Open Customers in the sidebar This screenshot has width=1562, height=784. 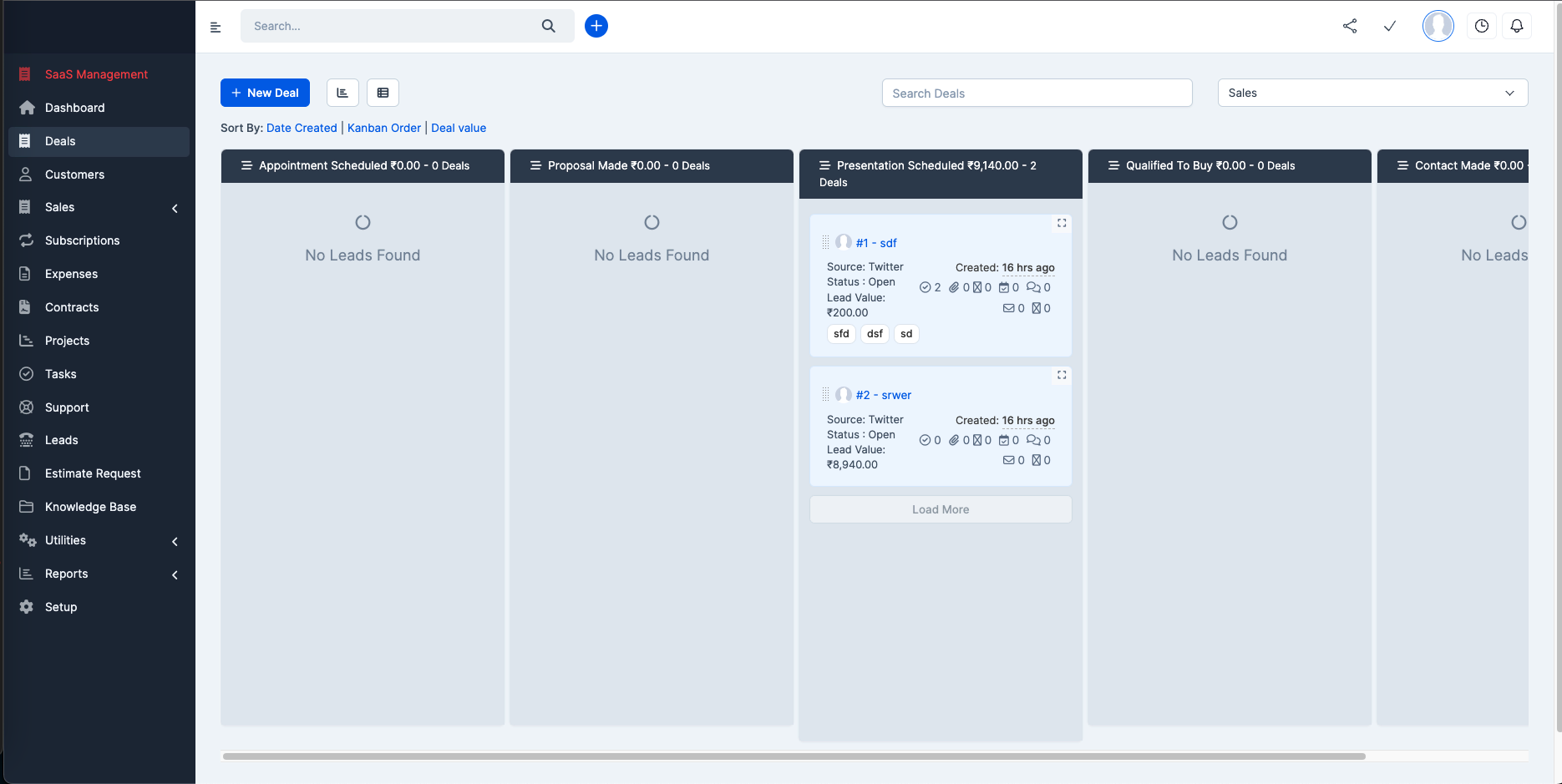(99, 175)
